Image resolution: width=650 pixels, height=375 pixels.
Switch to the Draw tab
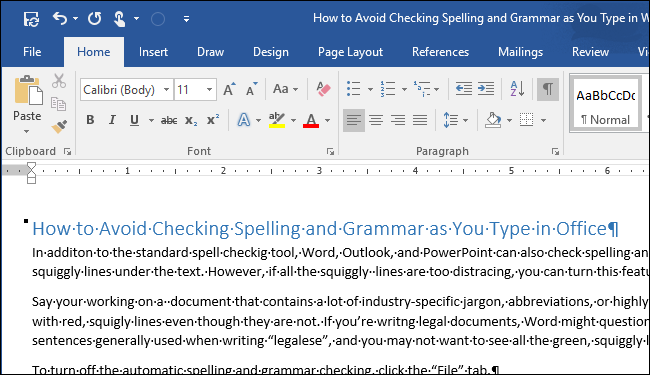pos(210,52)
